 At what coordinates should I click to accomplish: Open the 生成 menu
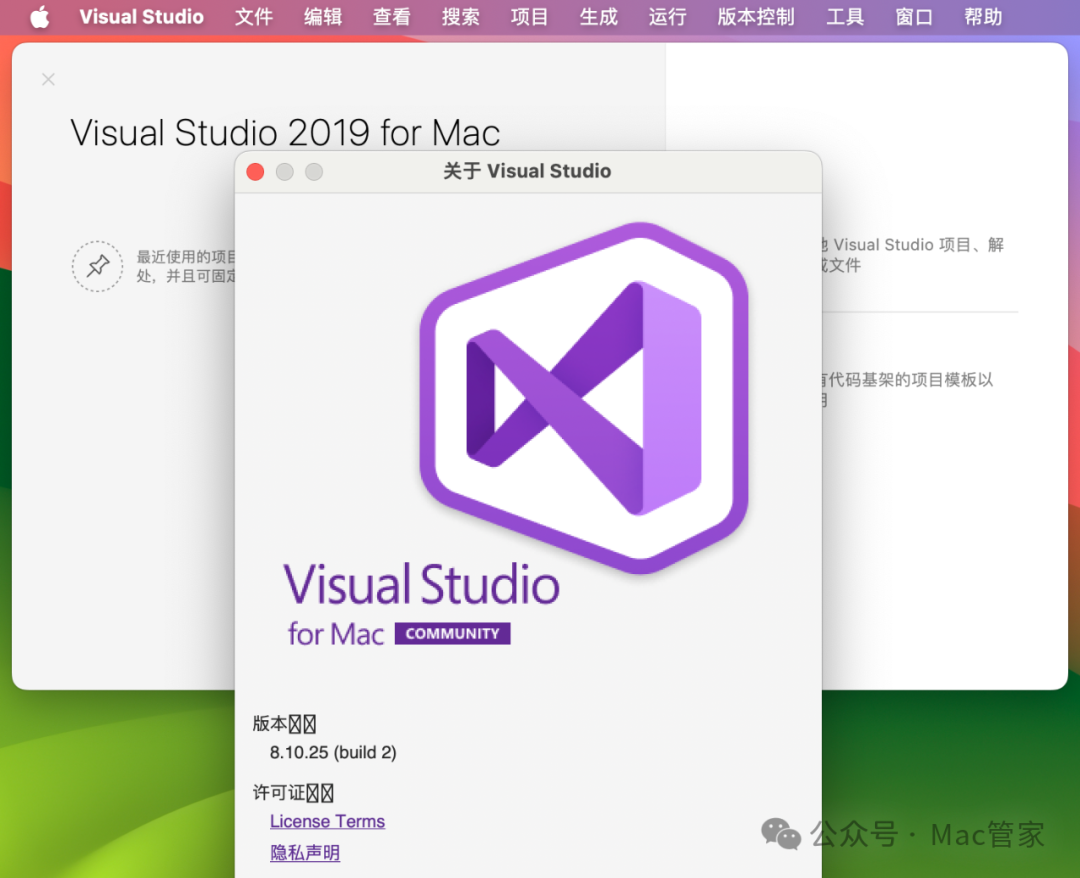coord(598,17)
